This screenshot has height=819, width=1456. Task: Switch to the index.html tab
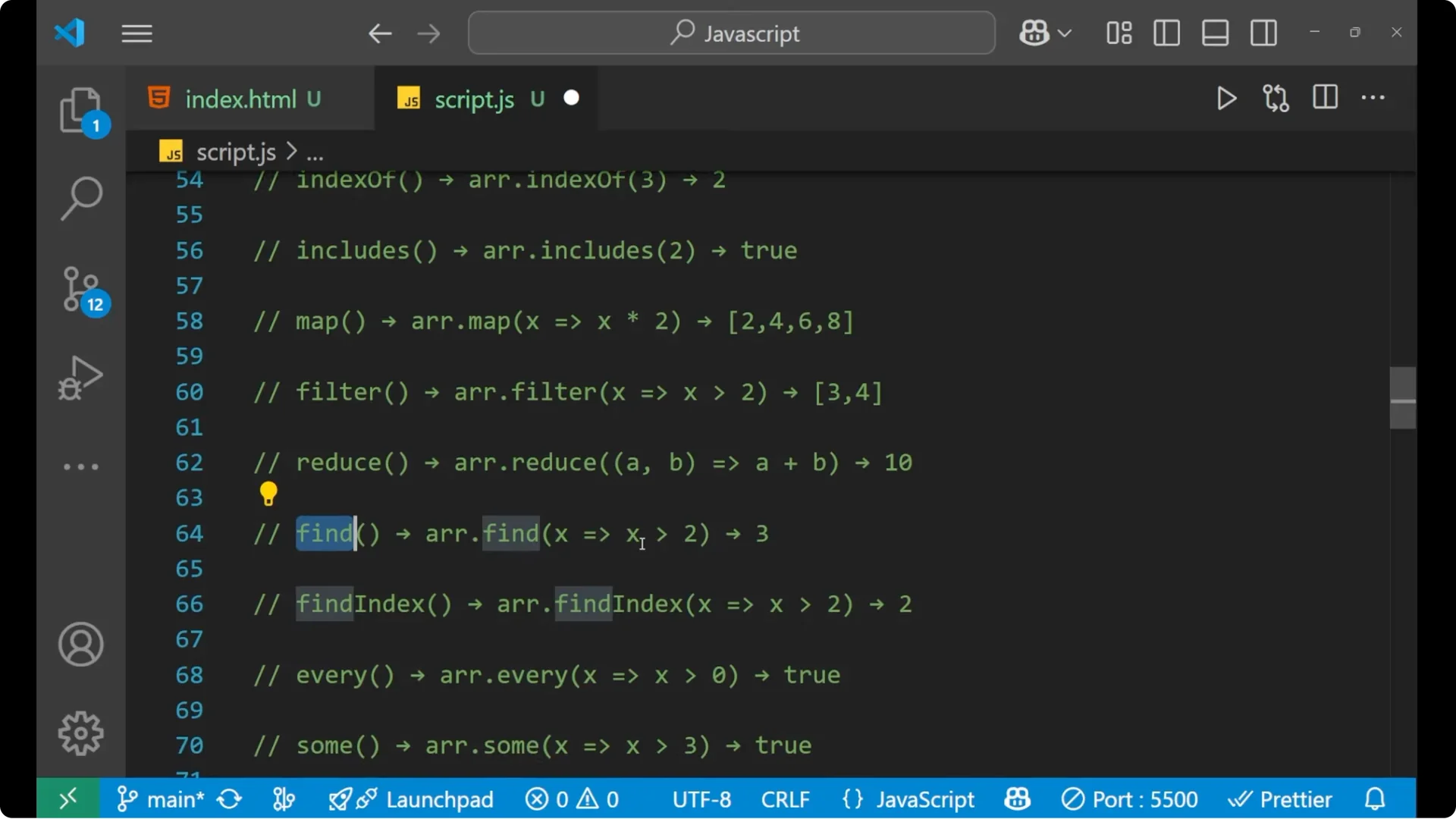241,99
